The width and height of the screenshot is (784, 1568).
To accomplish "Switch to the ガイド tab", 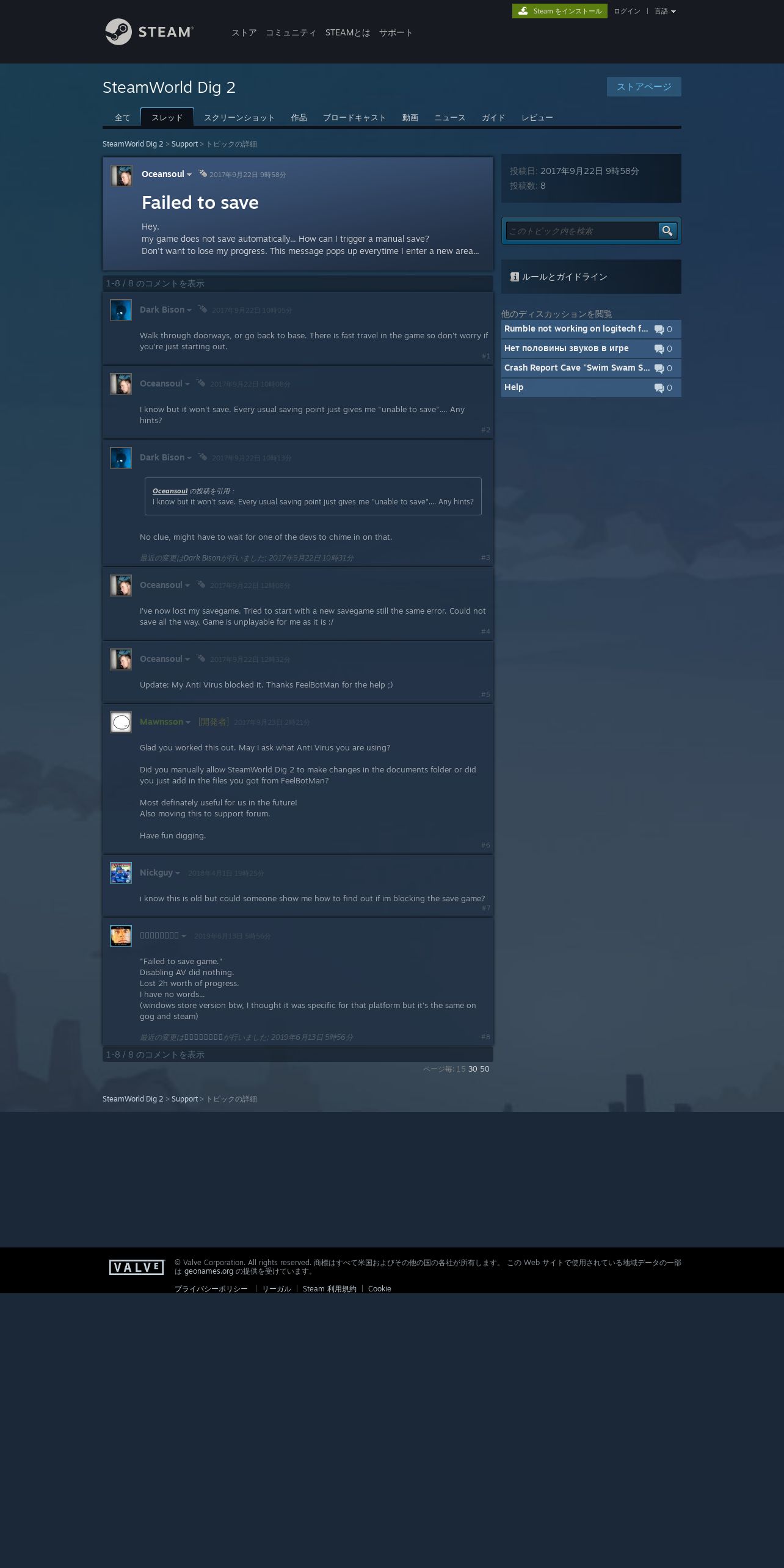I will pos(493,117).
